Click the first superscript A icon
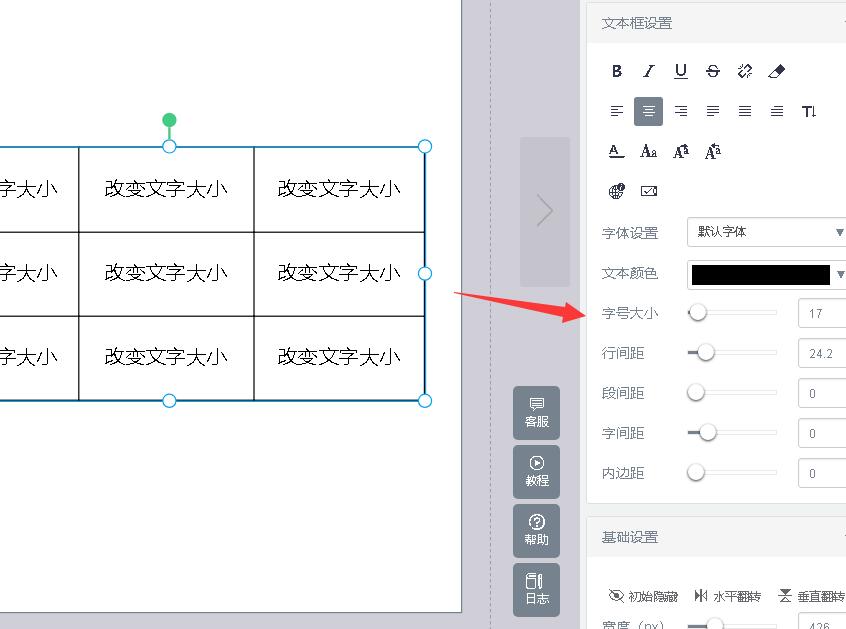Screen dimensions: 846x629 [681, 152]
